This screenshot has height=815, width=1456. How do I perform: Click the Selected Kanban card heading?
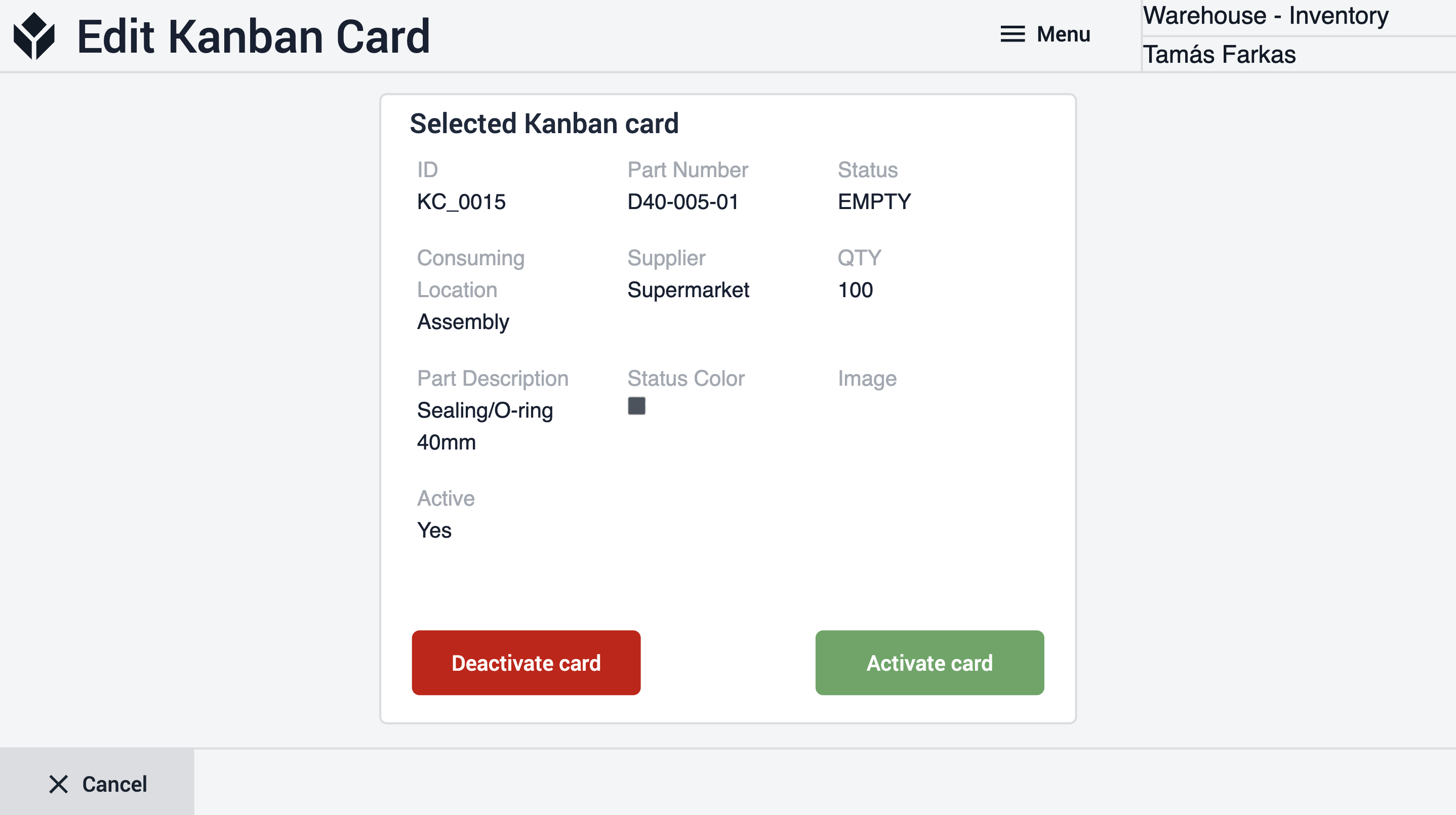click(544, 124)
